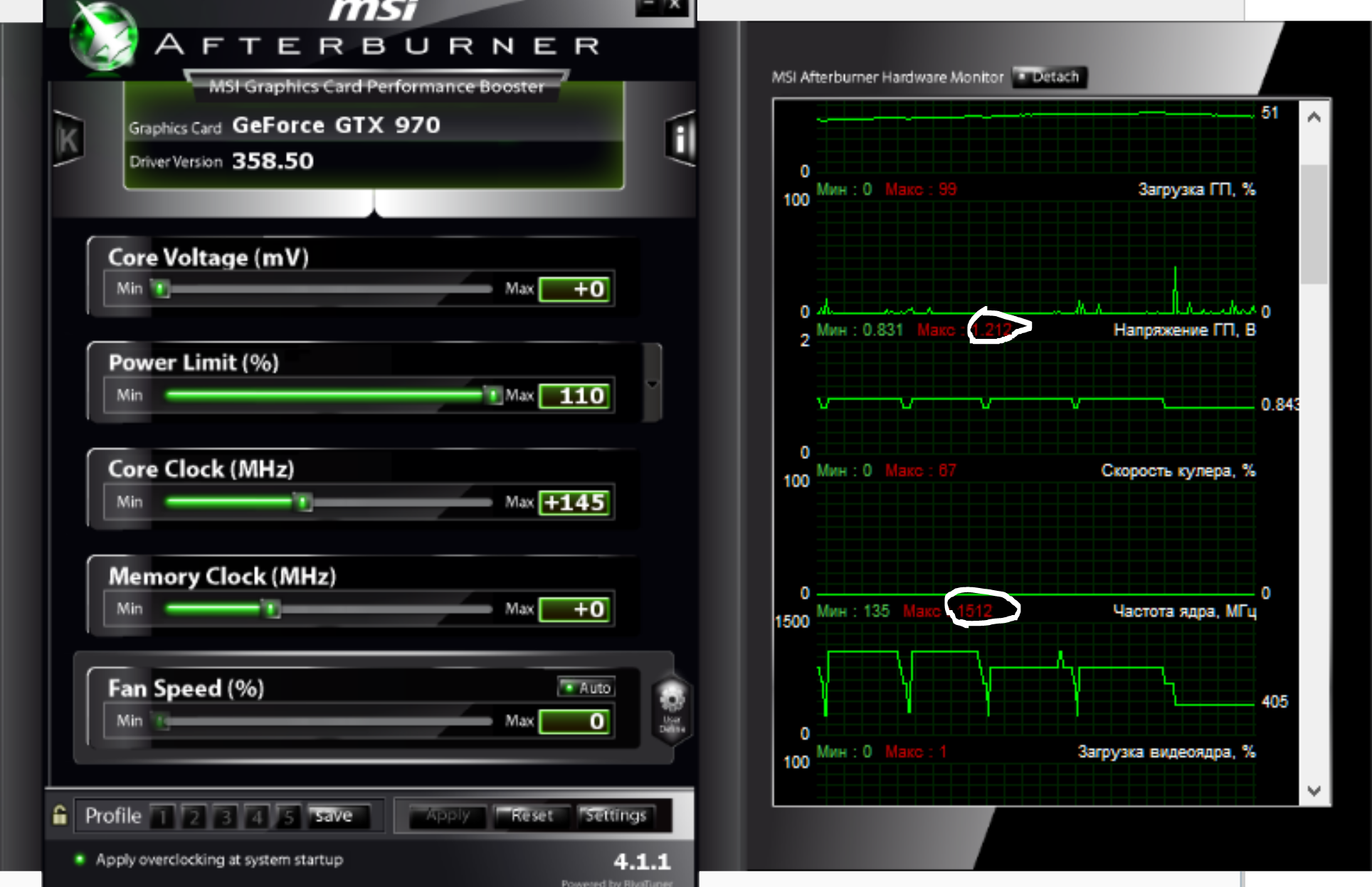This screenshot has width=1372, height=887.
Task: Select profile slot 1
Action: tap(163, 816)
